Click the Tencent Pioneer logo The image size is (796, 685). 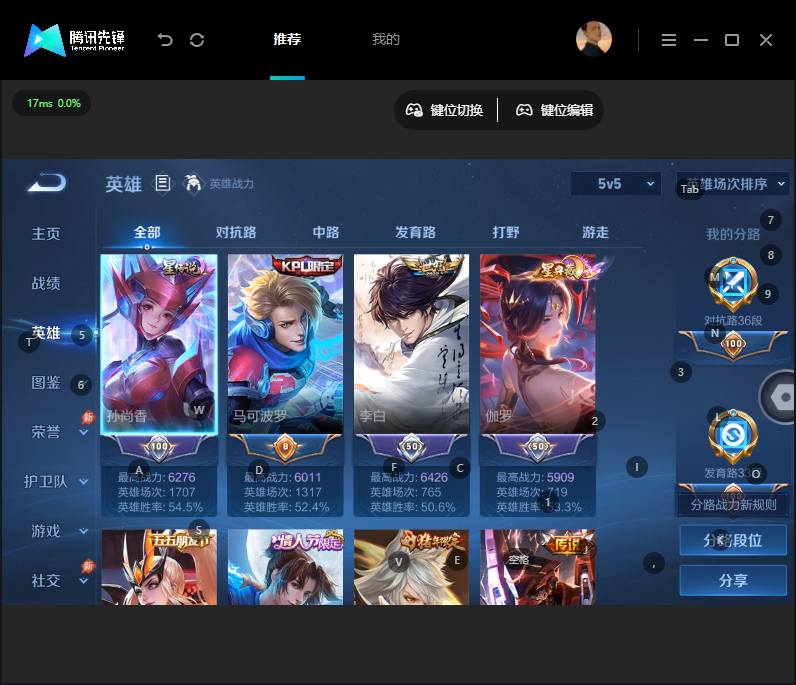(x=74, y=40)
